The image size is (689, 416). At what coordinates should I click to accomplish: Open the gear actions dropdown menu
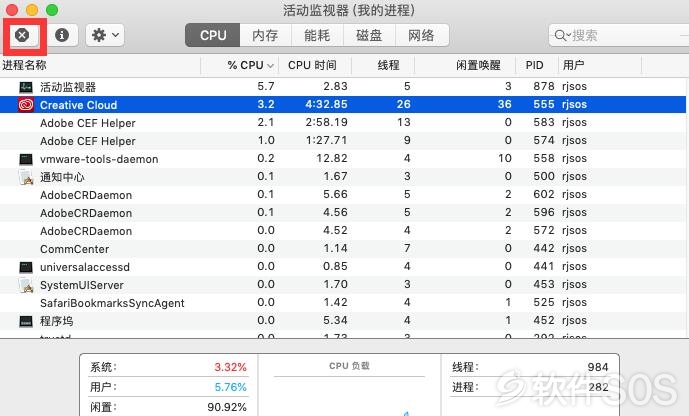point(105,35)
